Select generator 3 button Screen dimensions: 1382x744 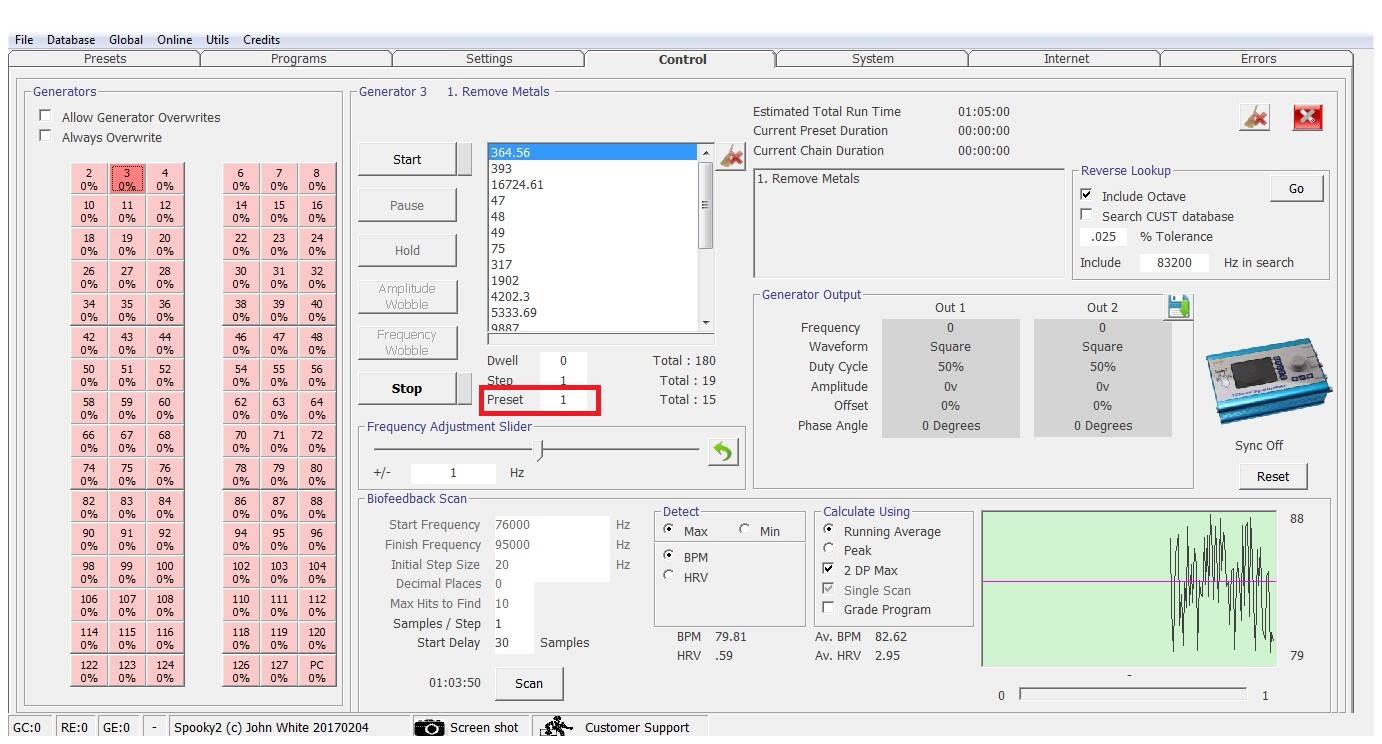tap(127, 179)
